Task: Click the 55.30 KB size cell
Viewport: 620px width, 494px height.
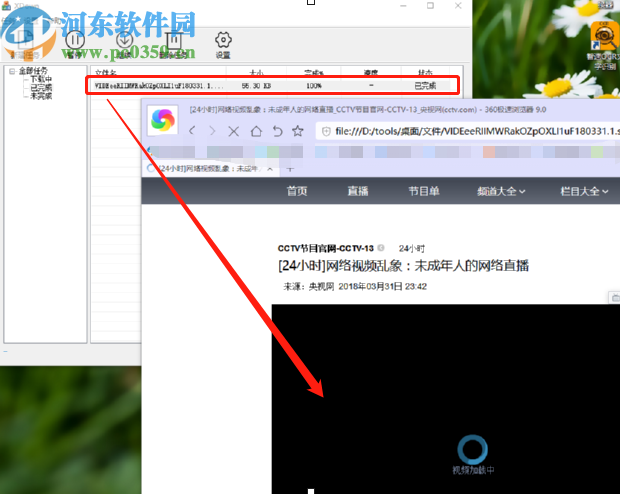Action: (x=256, y=86)
